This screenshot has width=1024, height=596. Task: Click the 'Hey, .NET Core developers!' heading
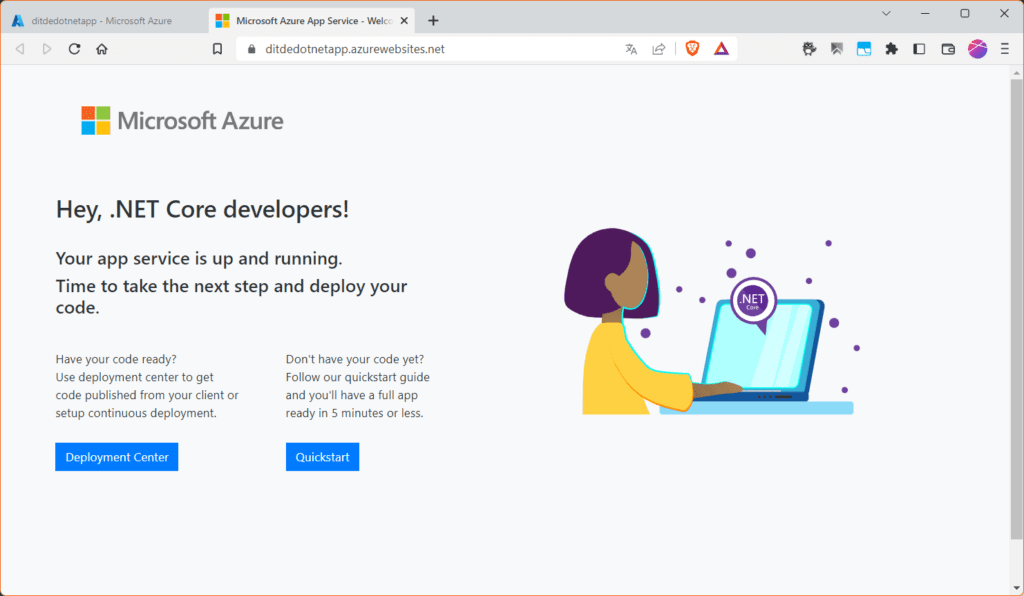coord(202,210)
